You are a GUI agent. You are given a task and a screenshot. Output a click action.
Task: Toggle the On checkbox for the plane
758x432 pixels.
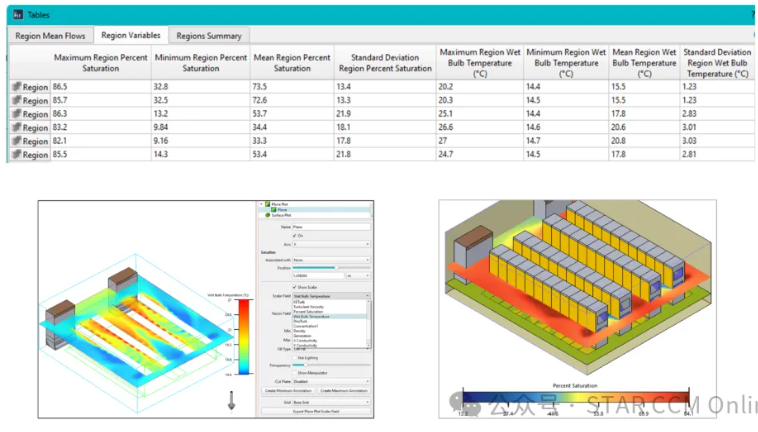tap(296, 236)
